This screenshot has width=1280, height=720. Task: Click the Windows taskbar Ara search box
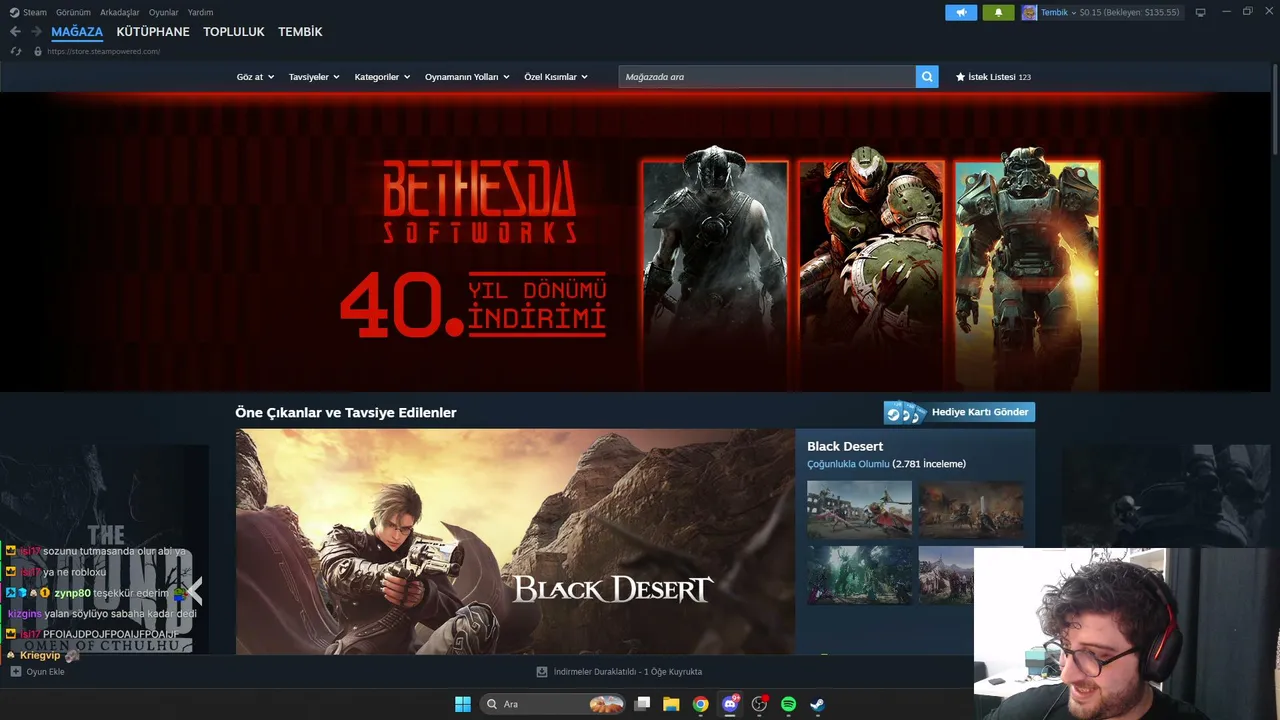tap(552, 704)
